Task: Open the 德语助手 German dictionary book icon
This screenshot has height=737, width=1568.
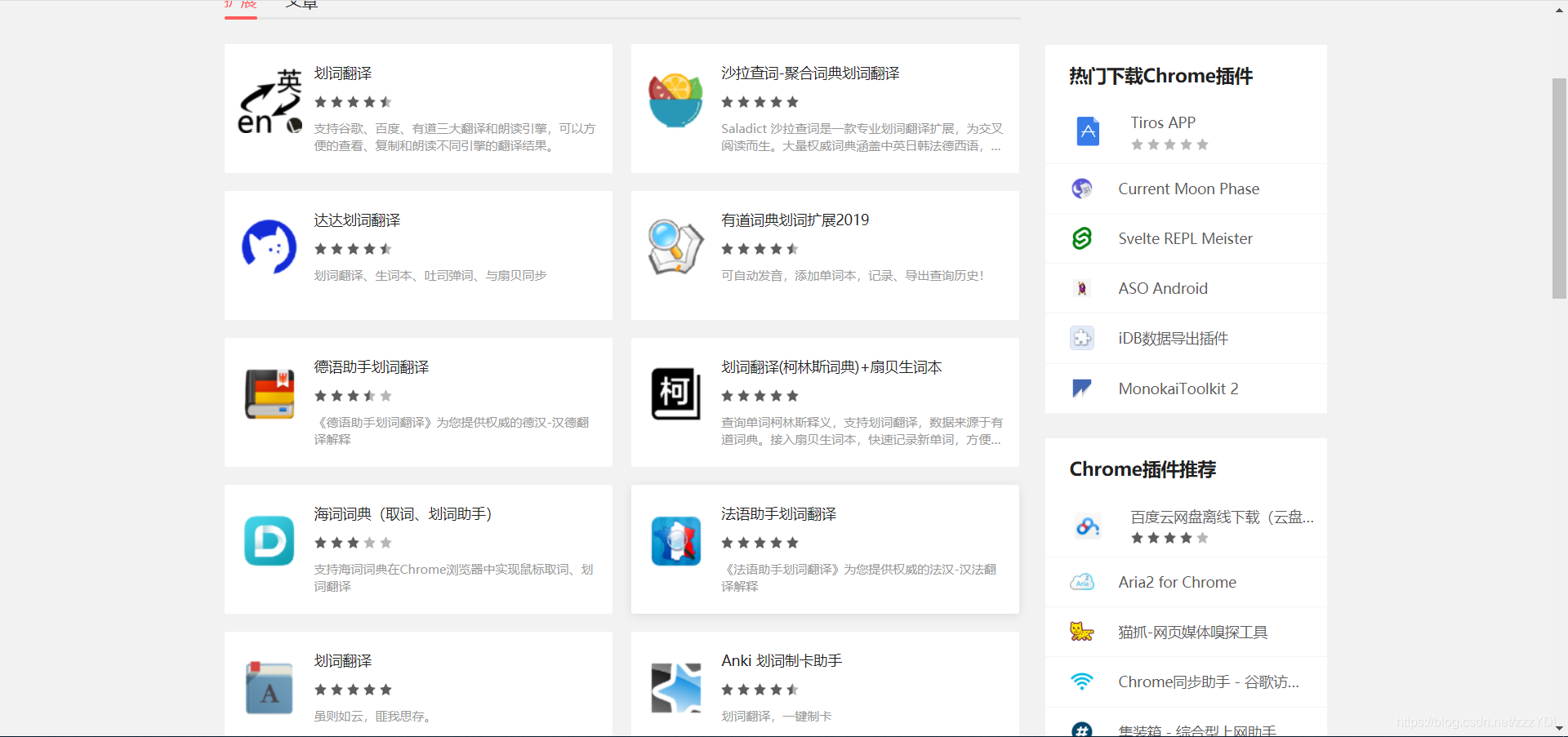Action: [269, 393]
